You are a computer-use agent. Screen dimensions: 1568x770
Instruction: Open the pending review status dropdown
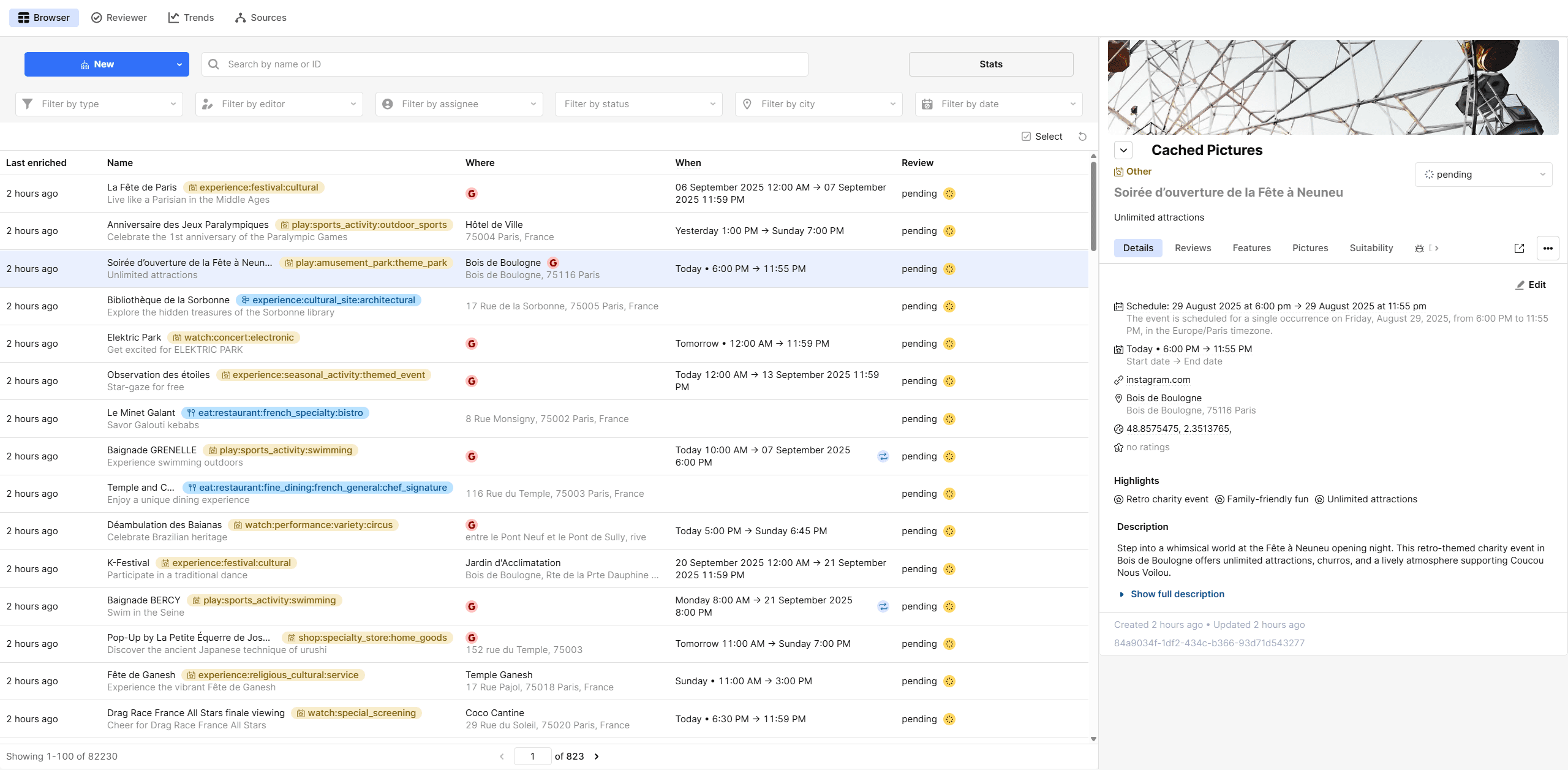point(1483,175)
